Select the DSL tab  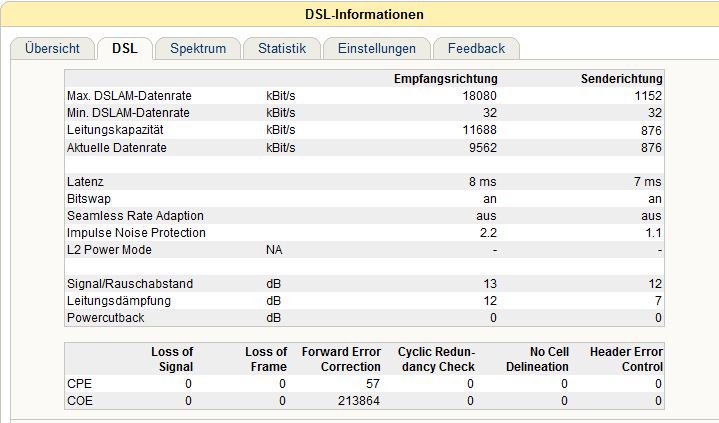pyautogui.click(x=125, y=48)
